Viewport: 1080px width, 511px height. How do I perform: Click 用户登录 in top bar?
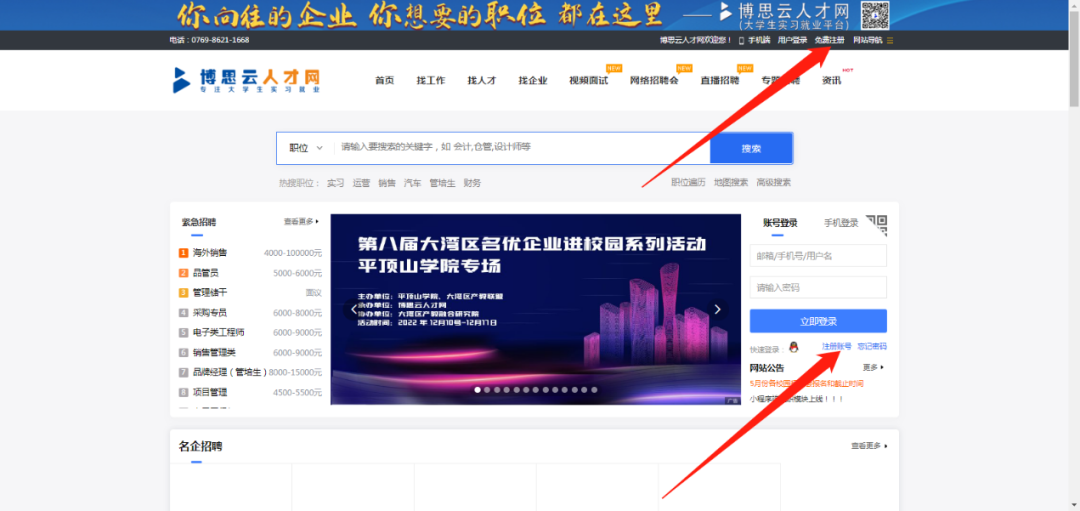click(792, 41)
